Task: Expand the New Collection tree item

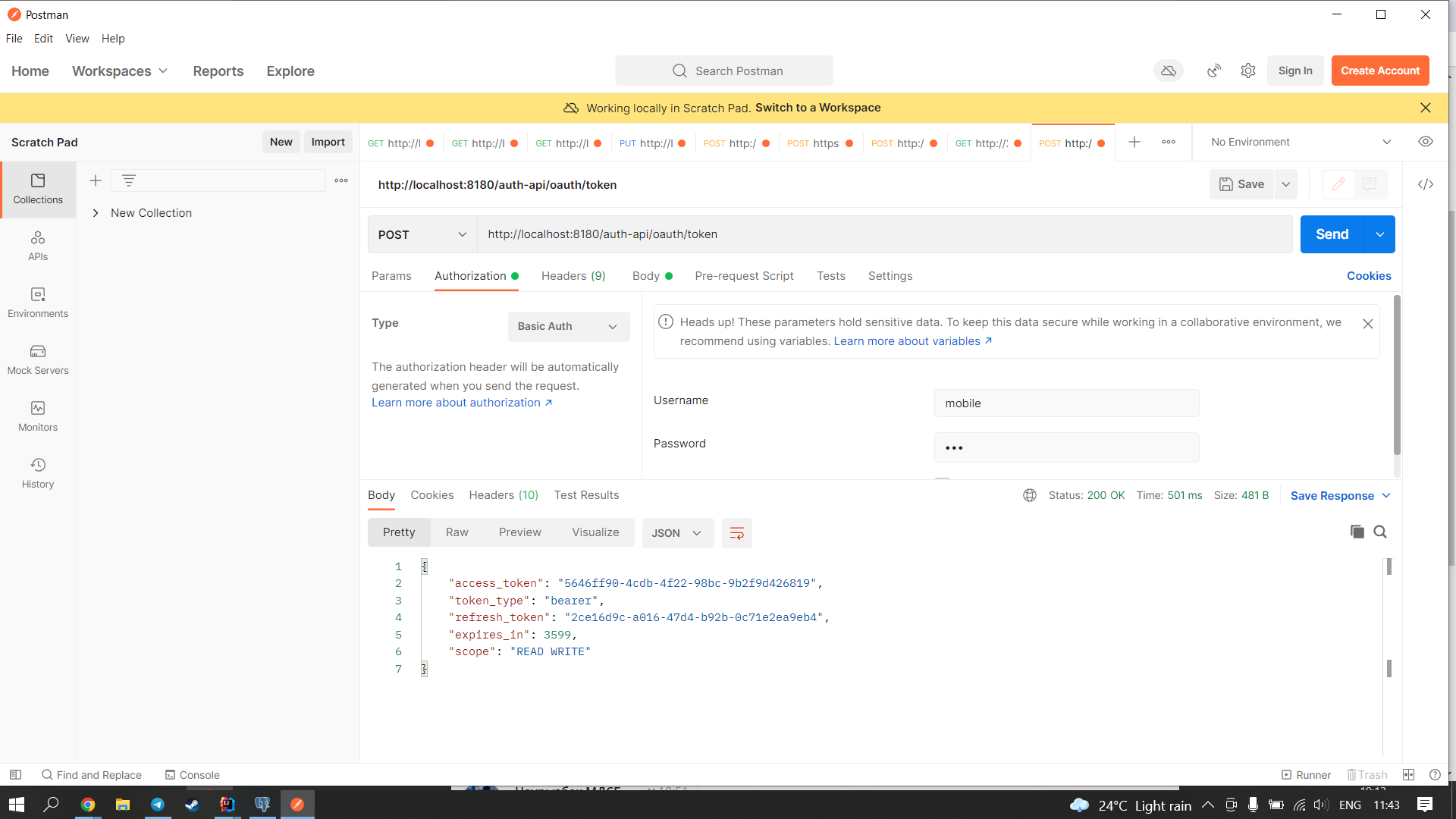Action: point(96,213)
